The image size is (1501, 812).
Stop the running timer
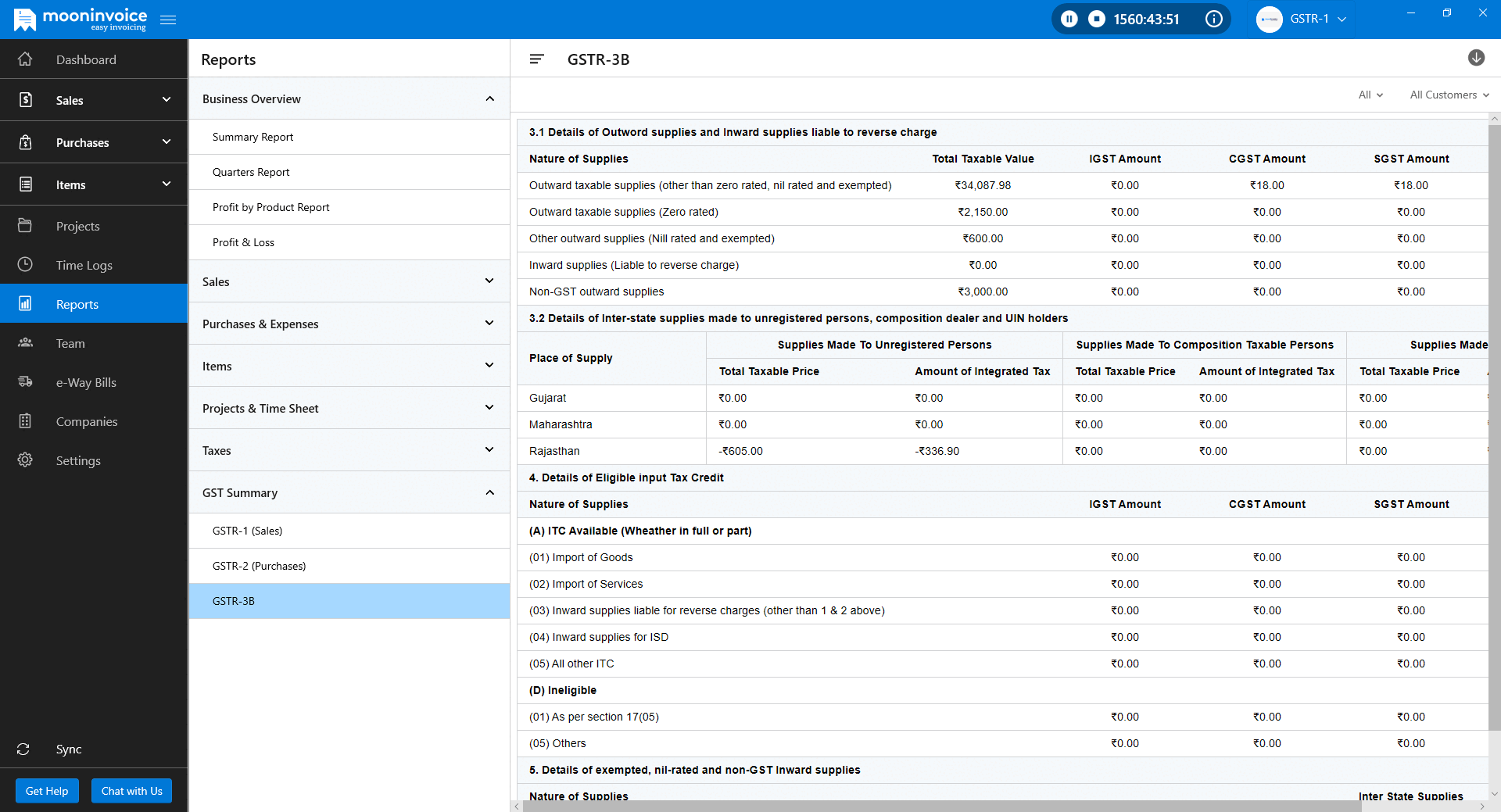pos(1097,19)
